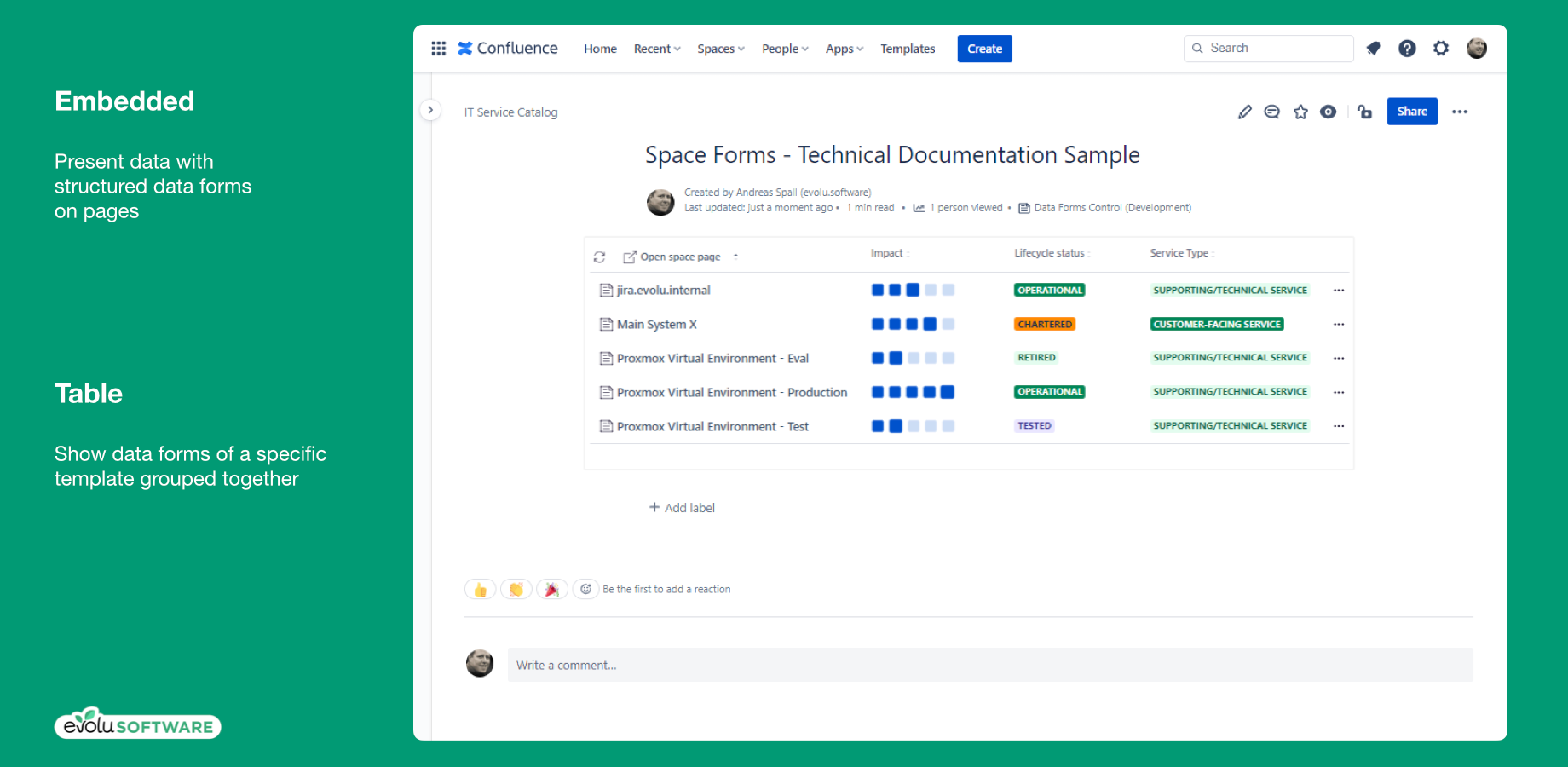This screenshot has height=767, width=1568.
Task: Open Proxmox Virtual Environment - Eval row
Action: 712,359
